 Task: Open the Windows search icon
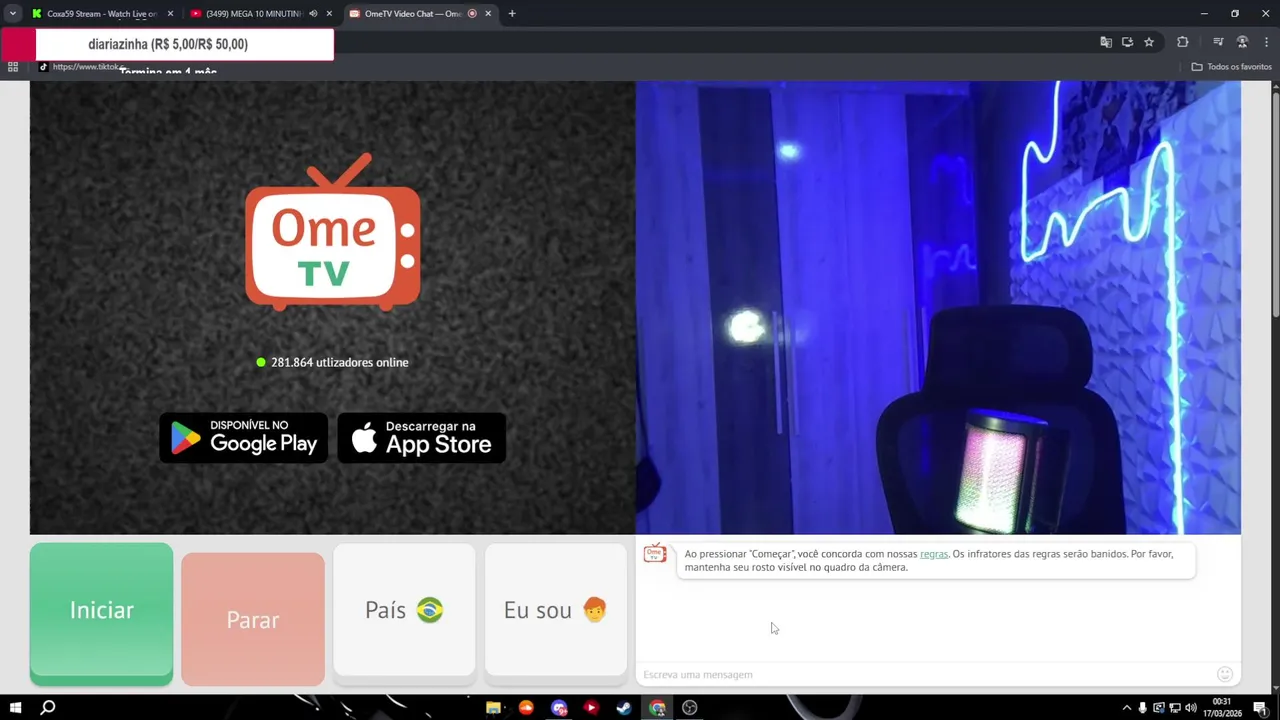[x=47, y=707]
